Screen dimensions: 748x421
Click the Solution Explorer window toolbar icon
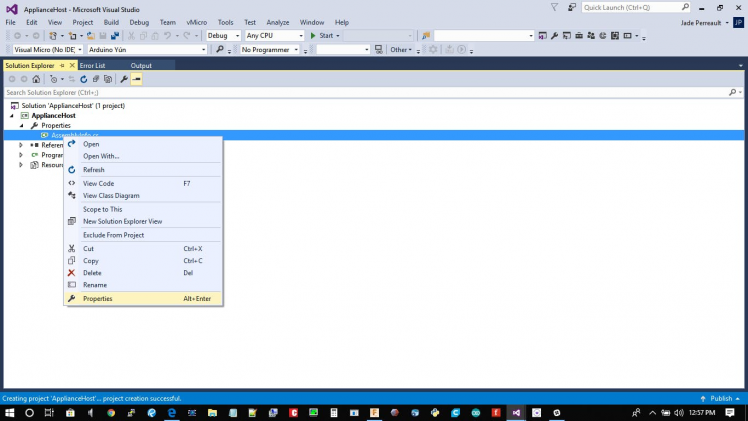click(542, 36)
